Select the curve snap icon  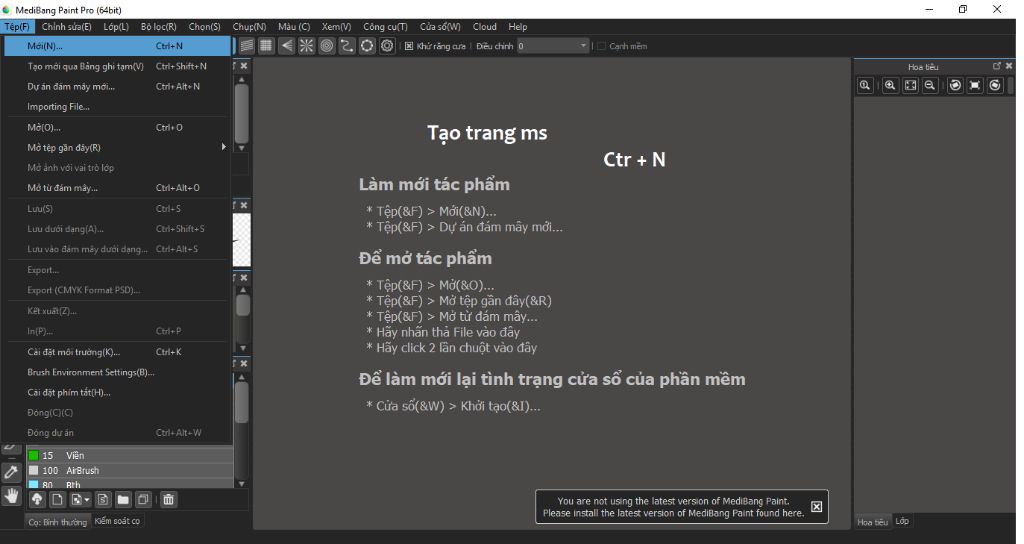pos(347,46)
